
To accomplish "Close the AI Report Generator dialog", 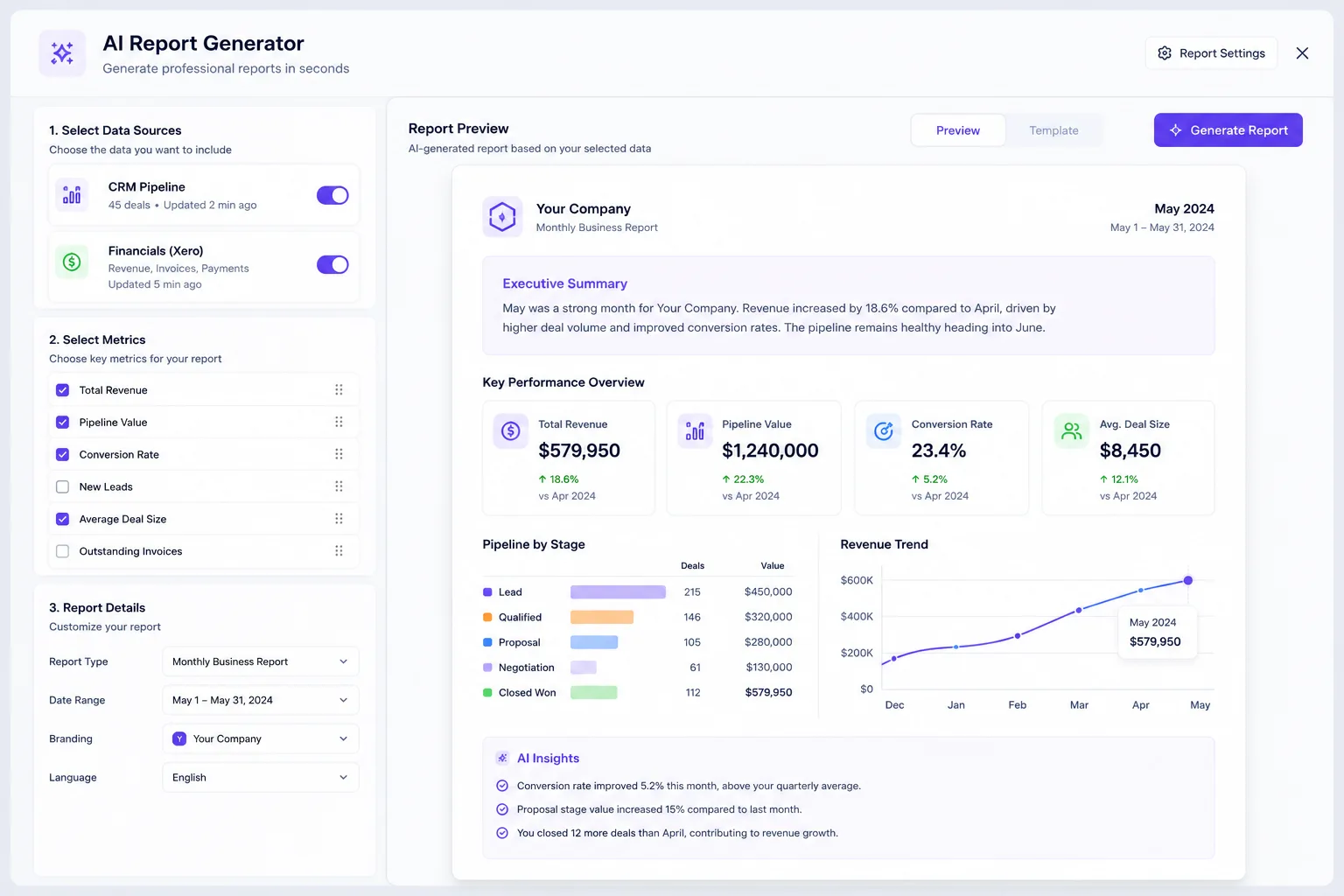I will point(1302,53).
